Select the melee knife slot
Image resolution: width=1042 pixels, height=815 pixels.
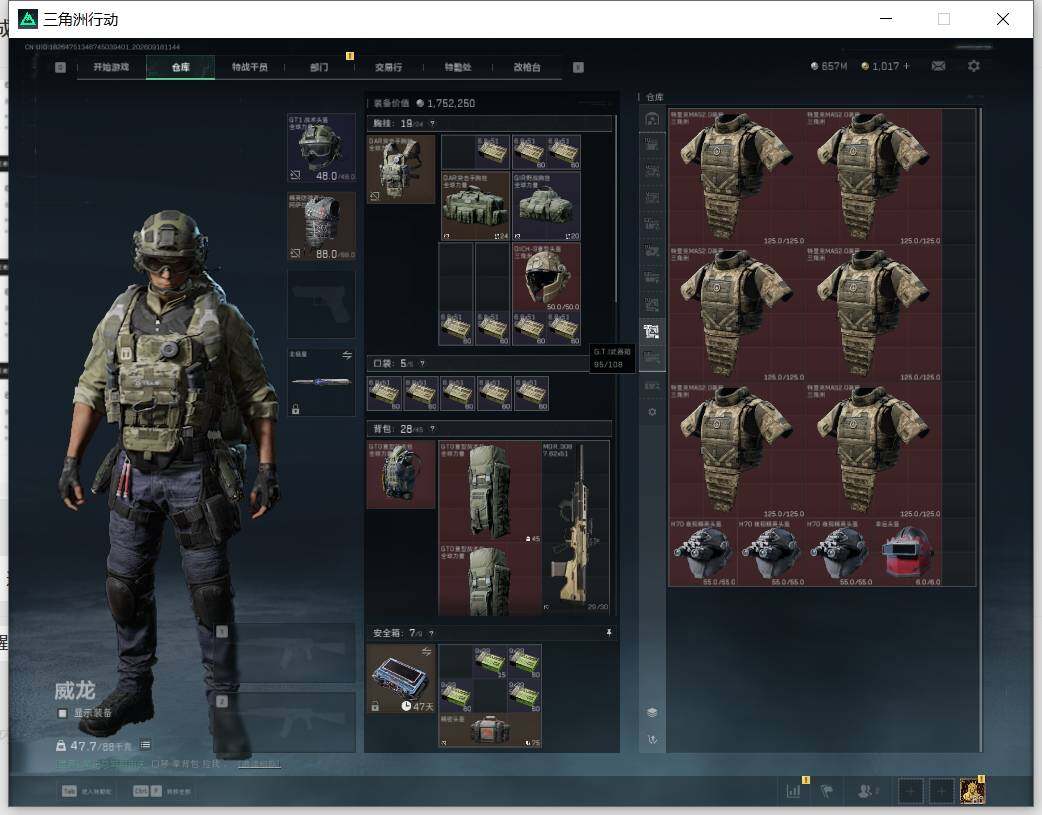coord(321,382)
